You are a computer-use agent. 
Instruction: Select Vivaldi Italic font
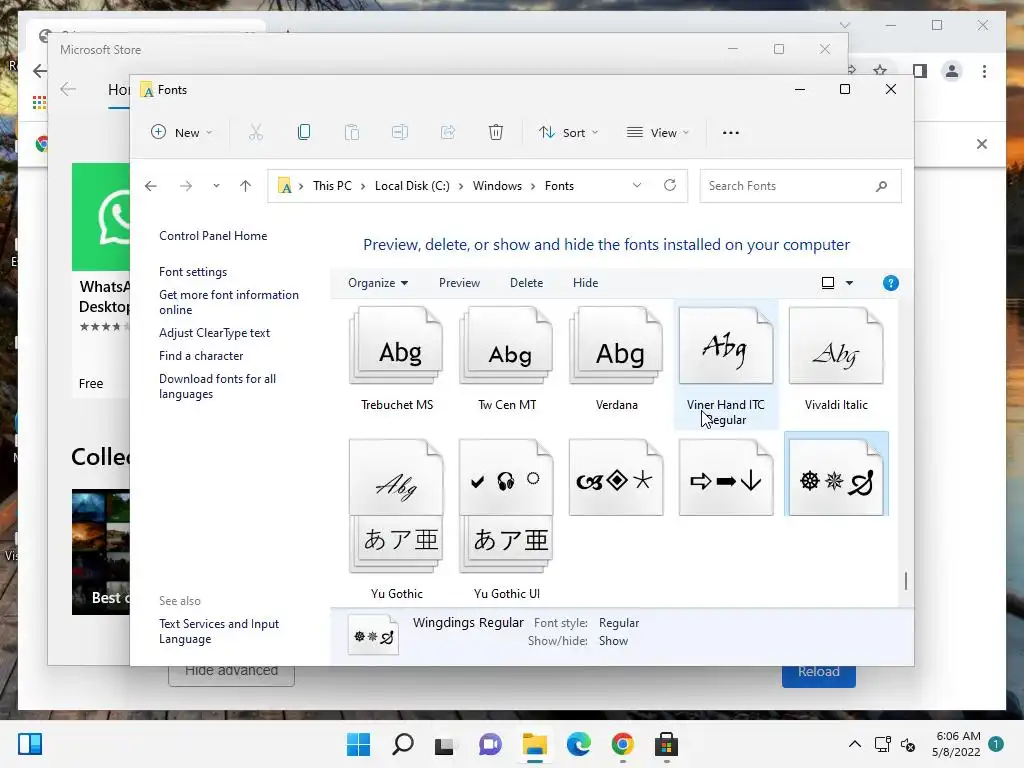(836, 359)
